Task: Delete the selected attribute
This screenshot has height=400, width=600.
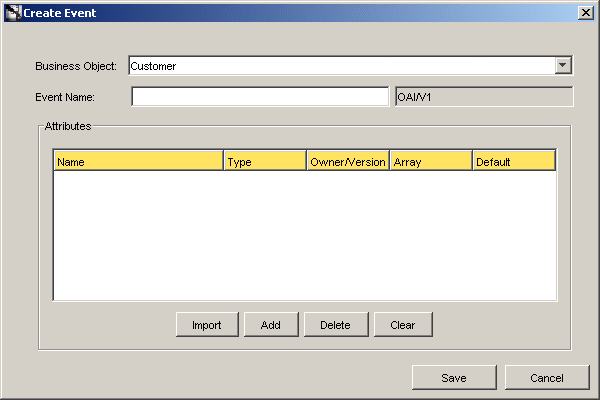Action: pyautogui.click(x=336, y=325)
